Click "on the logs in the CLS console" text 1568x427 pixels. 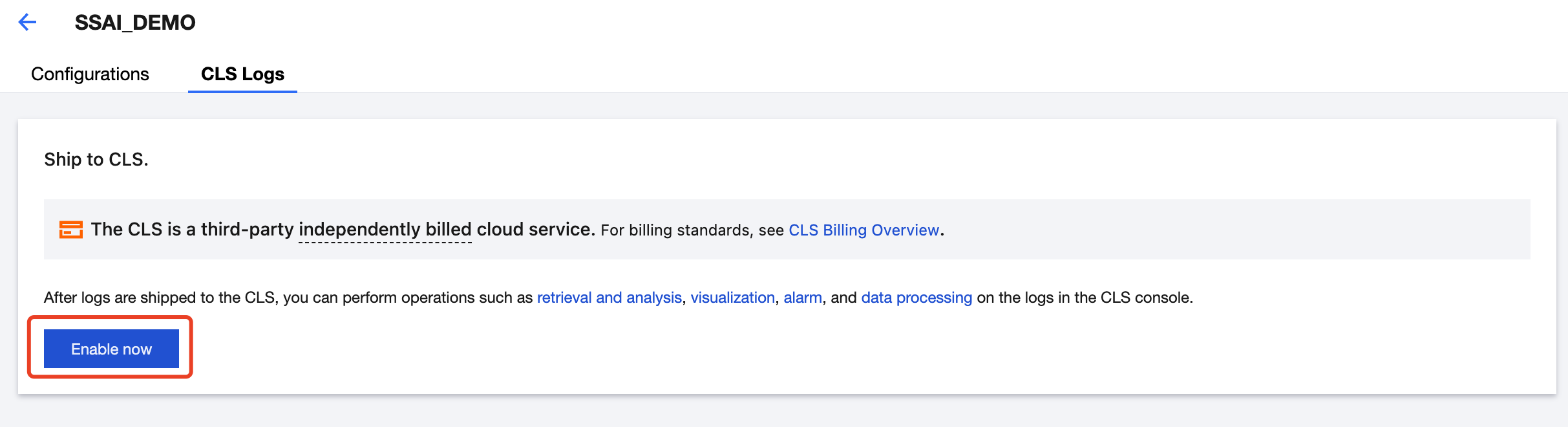tap(1084, 298)
